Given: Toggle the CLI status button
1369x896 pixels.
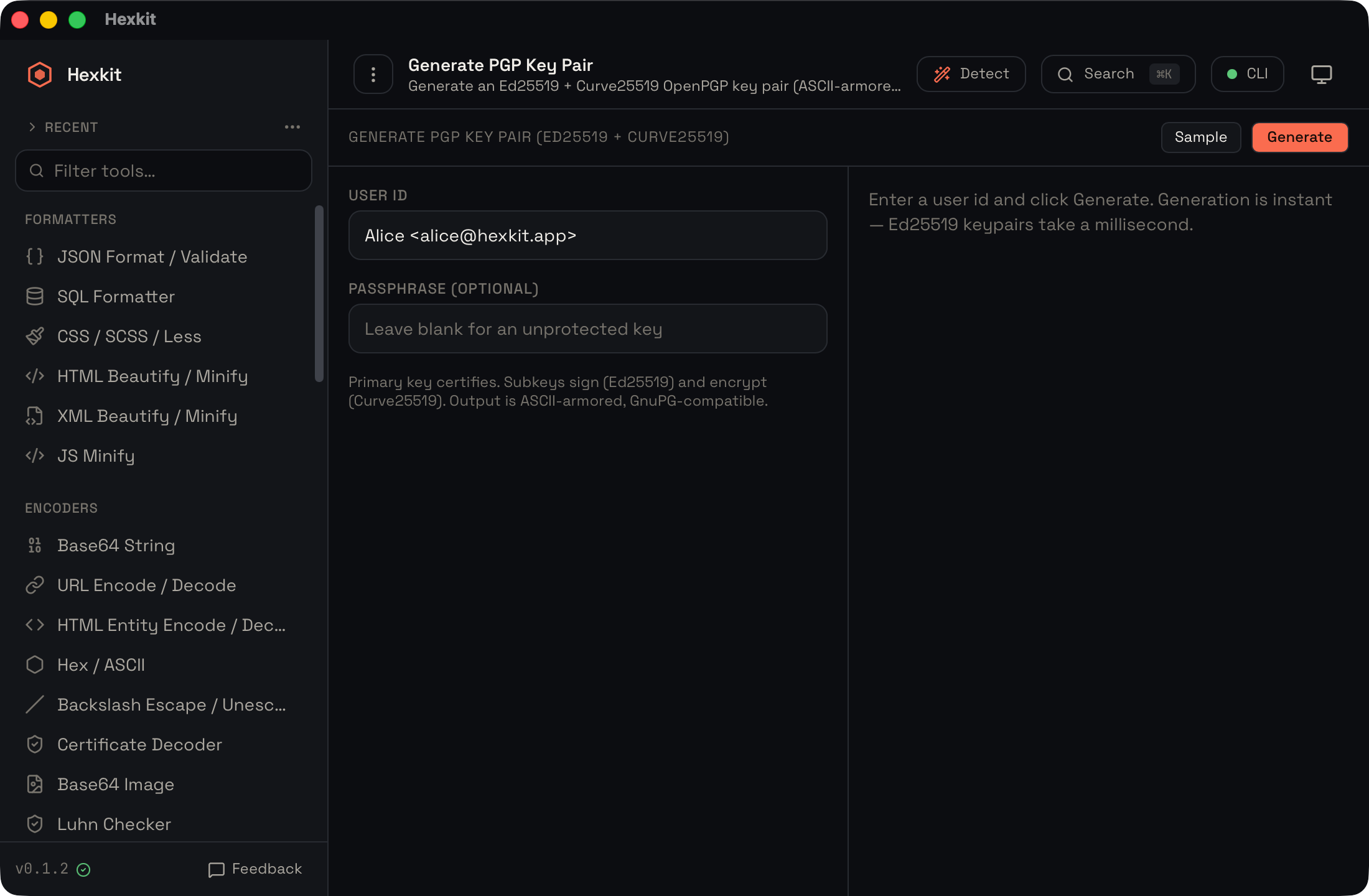Looking at the screenshot, I should 1248,74.
